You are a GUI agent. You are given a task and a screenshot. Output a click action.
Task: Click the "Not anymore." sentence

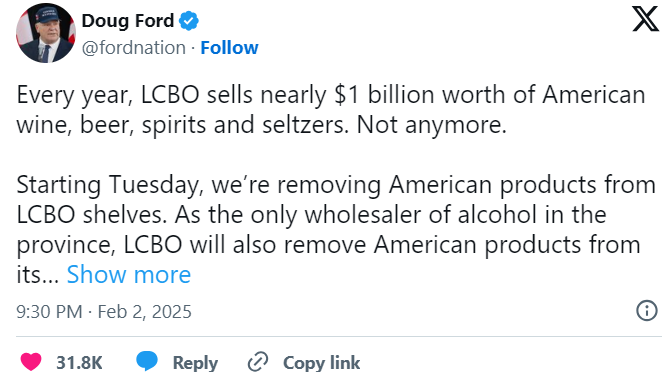click(431, 125)
